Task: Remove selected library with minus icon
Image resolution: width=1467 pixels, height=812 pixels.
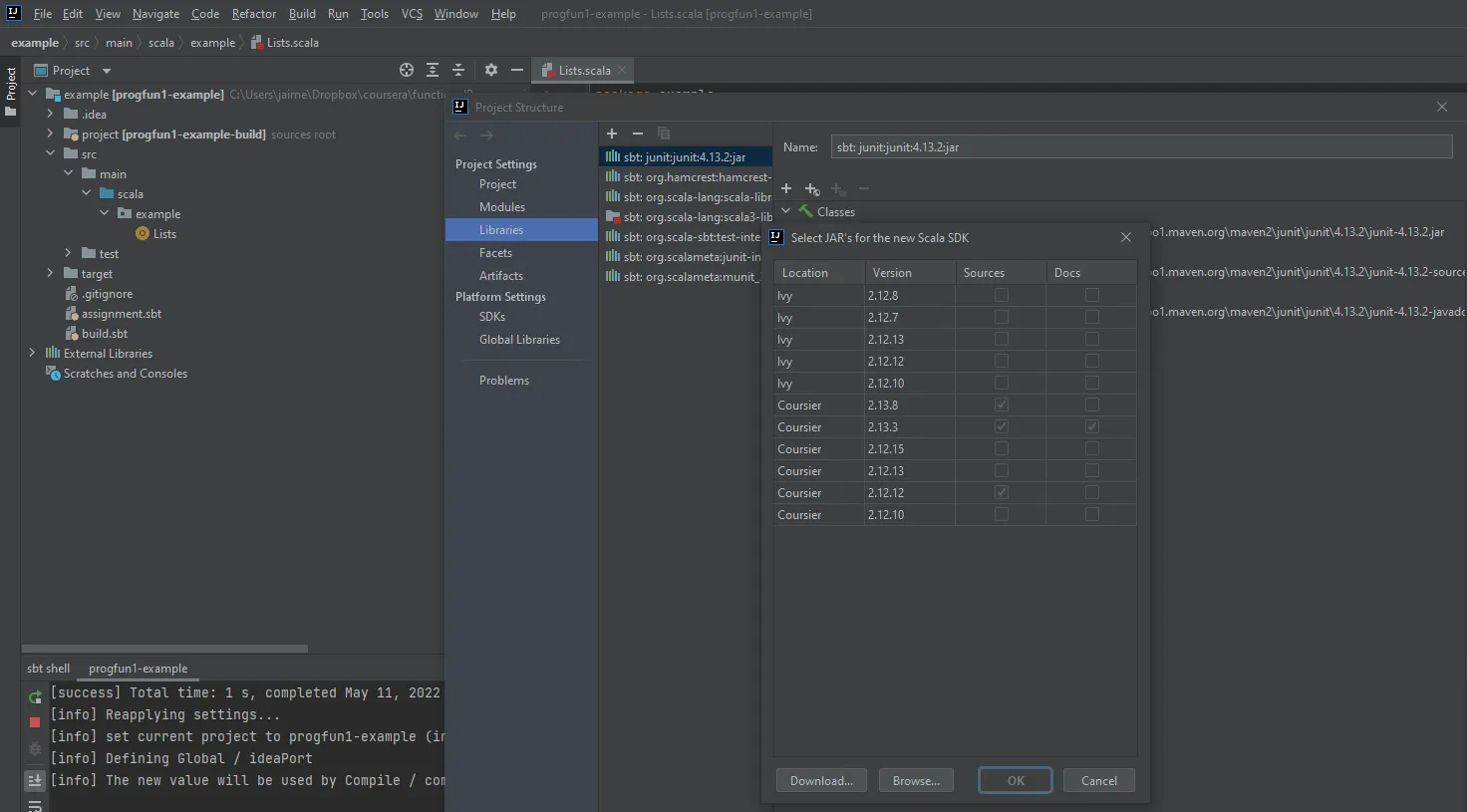Action: point(638,134)
